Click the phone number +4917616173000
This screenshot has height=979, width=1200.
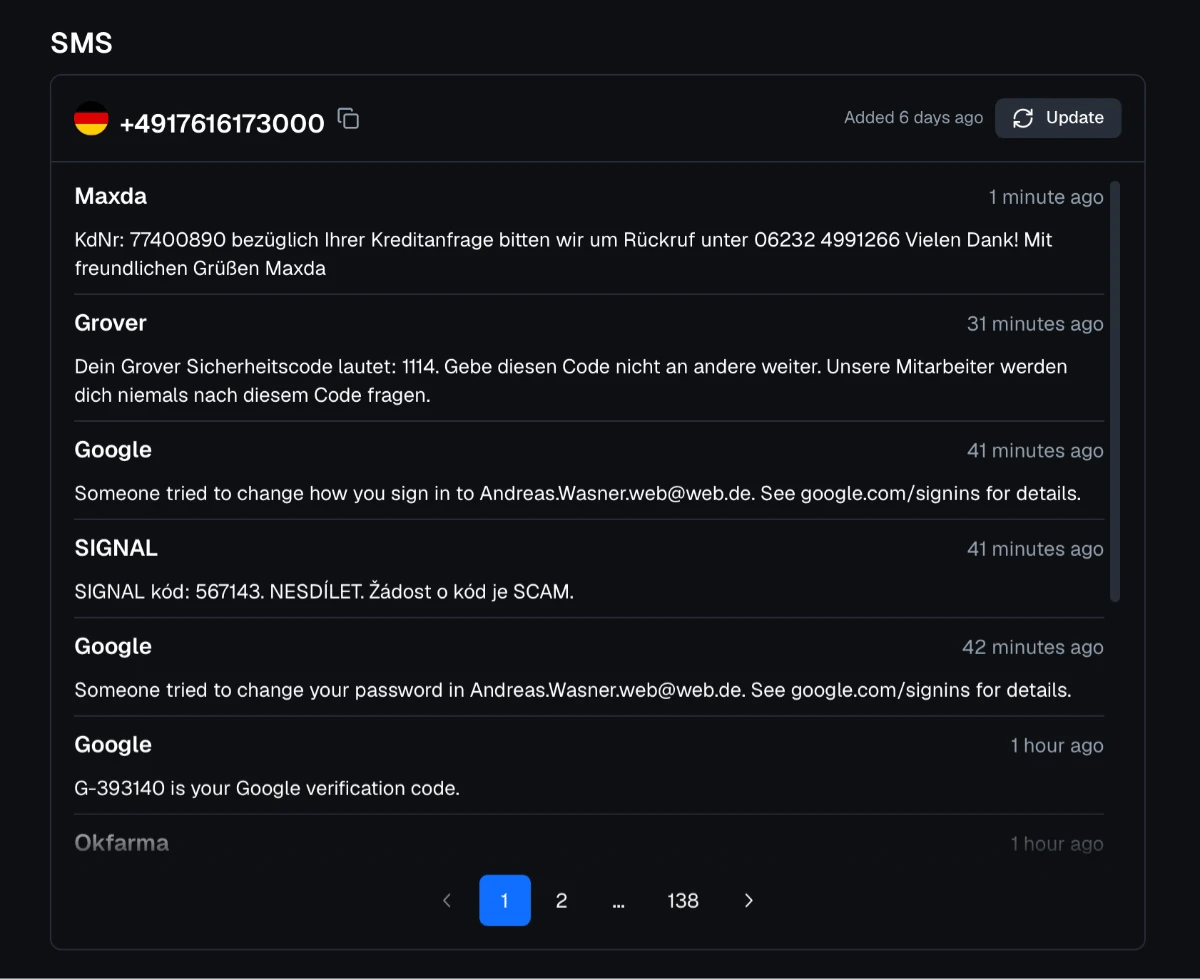pos(222,124)
